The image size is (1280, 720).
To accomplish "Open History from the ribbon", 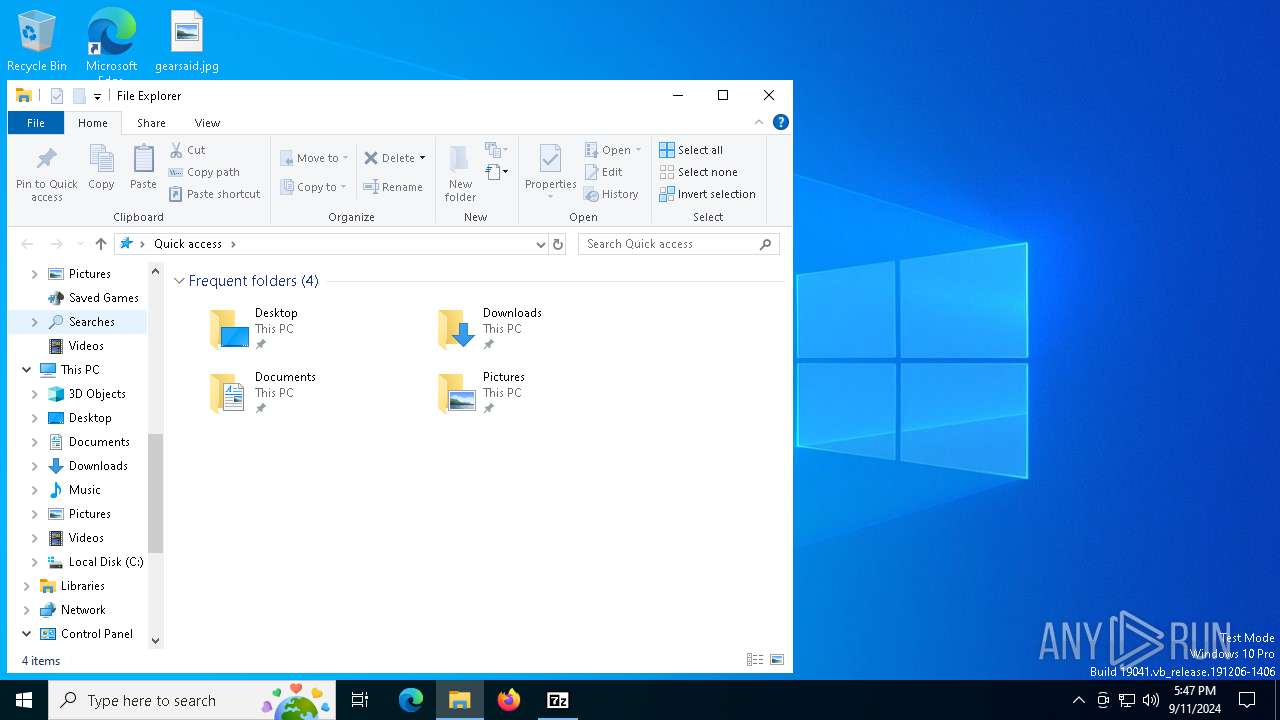I will pyautogui.click(x=611, y=194).
